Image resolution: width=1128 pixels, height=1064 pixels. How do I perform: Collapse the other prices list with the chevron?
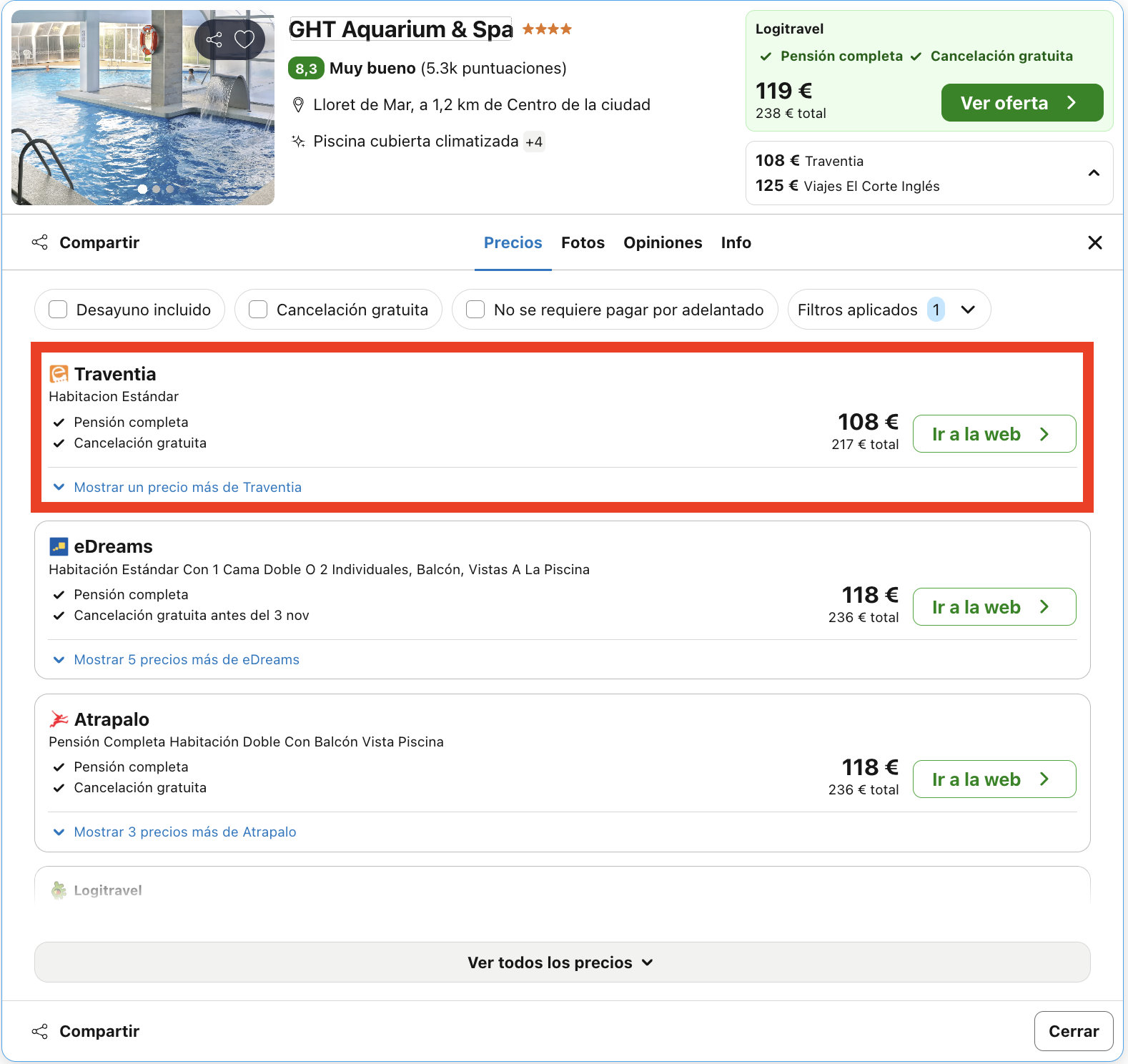(1094, 173)
